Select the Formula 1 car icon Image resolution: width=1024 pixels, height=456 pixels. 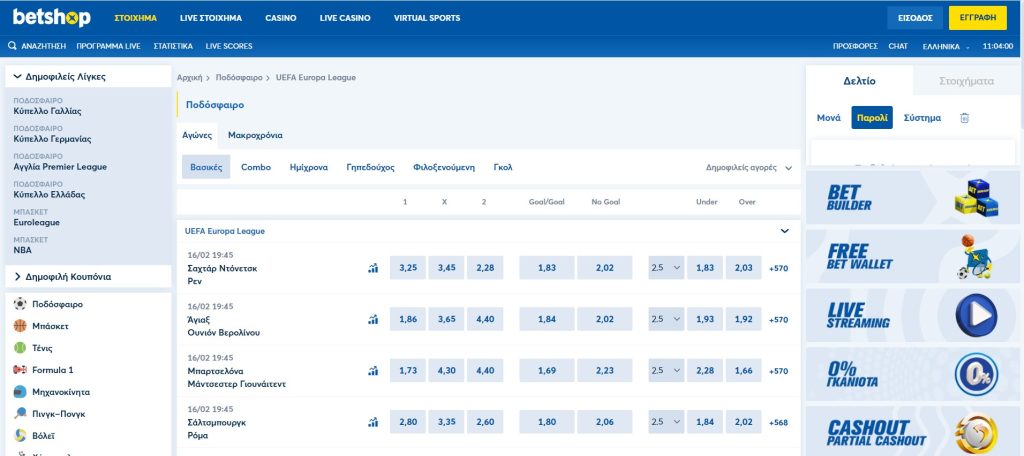pos(20,370)
